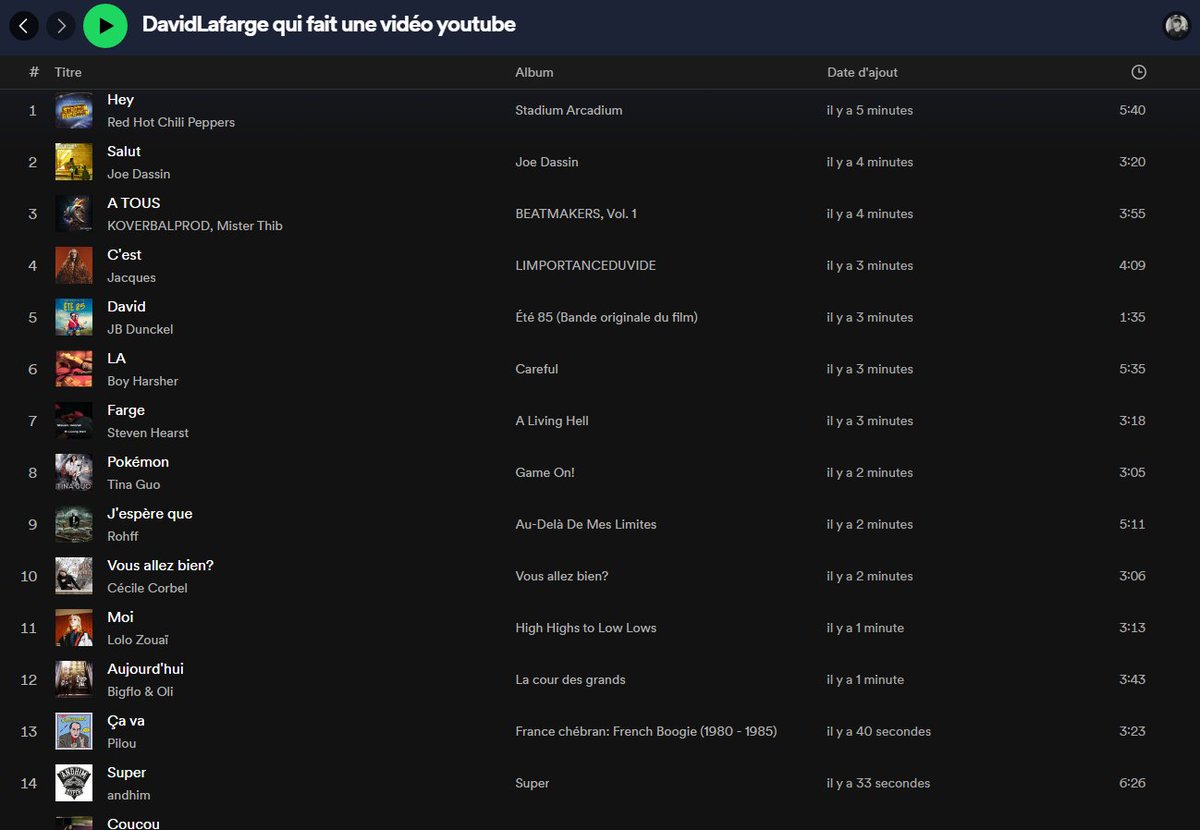Click playlist title DavidLafarge qui fait une vidéo youtube
The image size is (1200, 830).
tap(329, 25)
